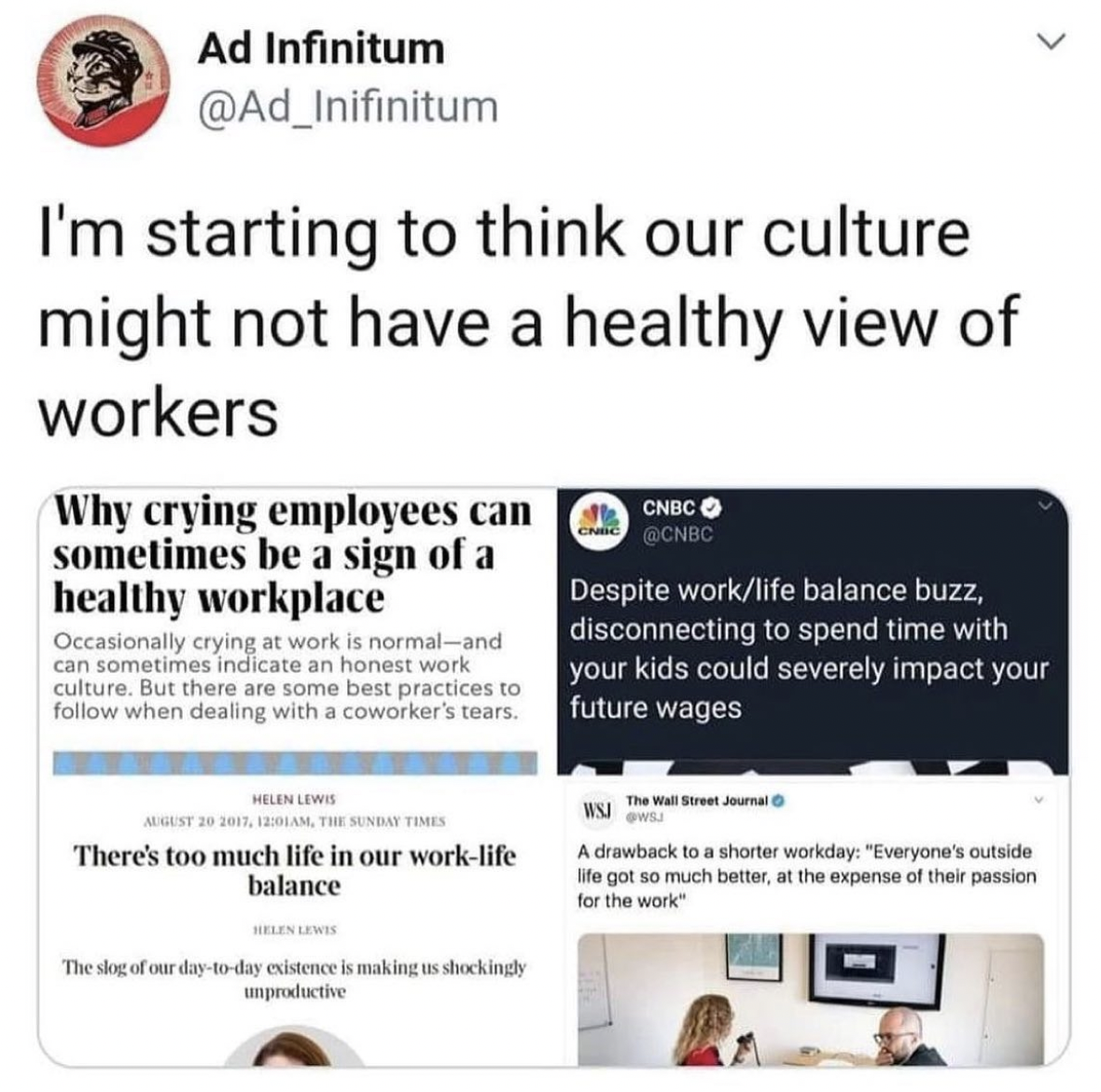1101x1092 pixels.
Task: Open the tweet options chevron at top right
Action: [x=1052, y=42]
